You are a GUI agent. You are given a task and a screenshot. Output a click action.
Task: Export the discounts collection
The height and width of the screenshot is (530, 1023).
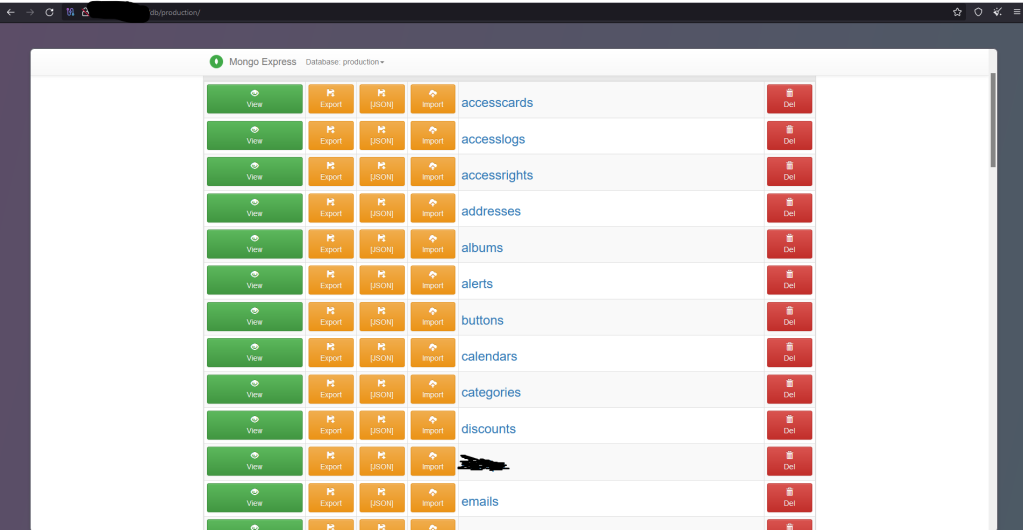(x=331, y=425)
